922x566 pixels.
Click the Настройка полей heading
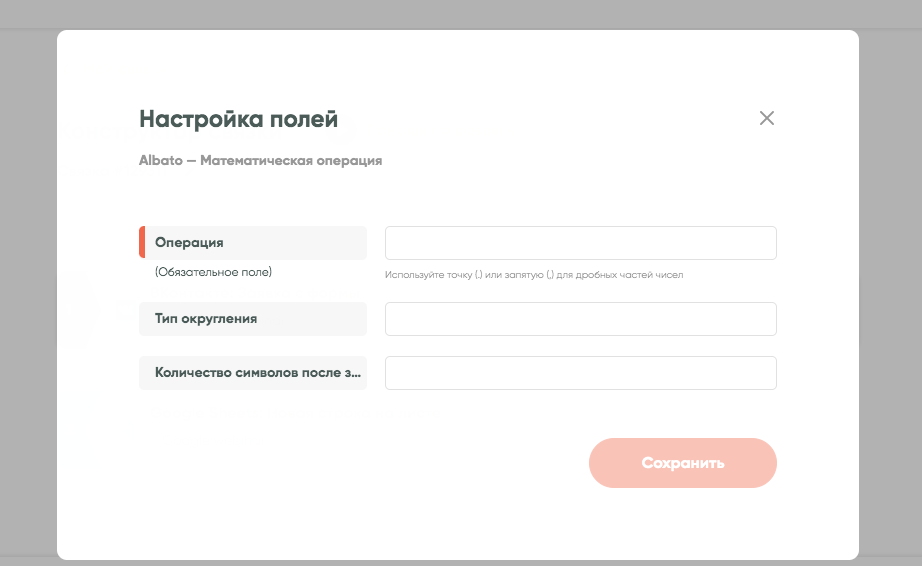pos(238,120)
